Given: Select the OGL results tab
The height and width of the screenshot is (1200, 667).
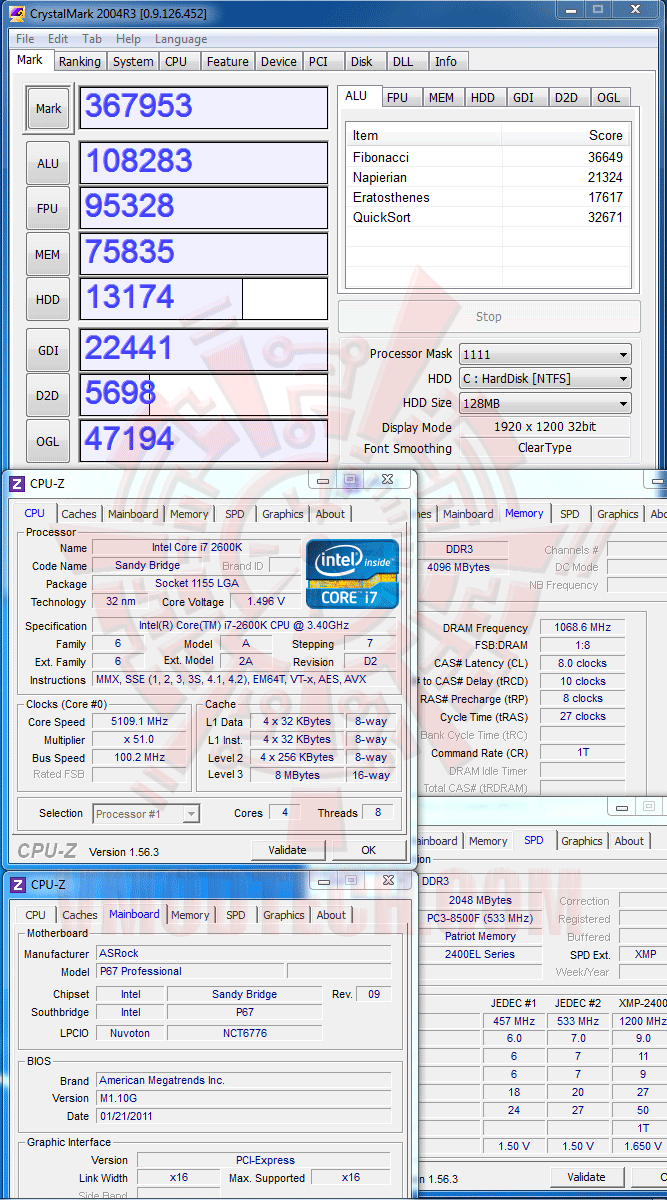Looking at the screenshot, I should (608, 97).
